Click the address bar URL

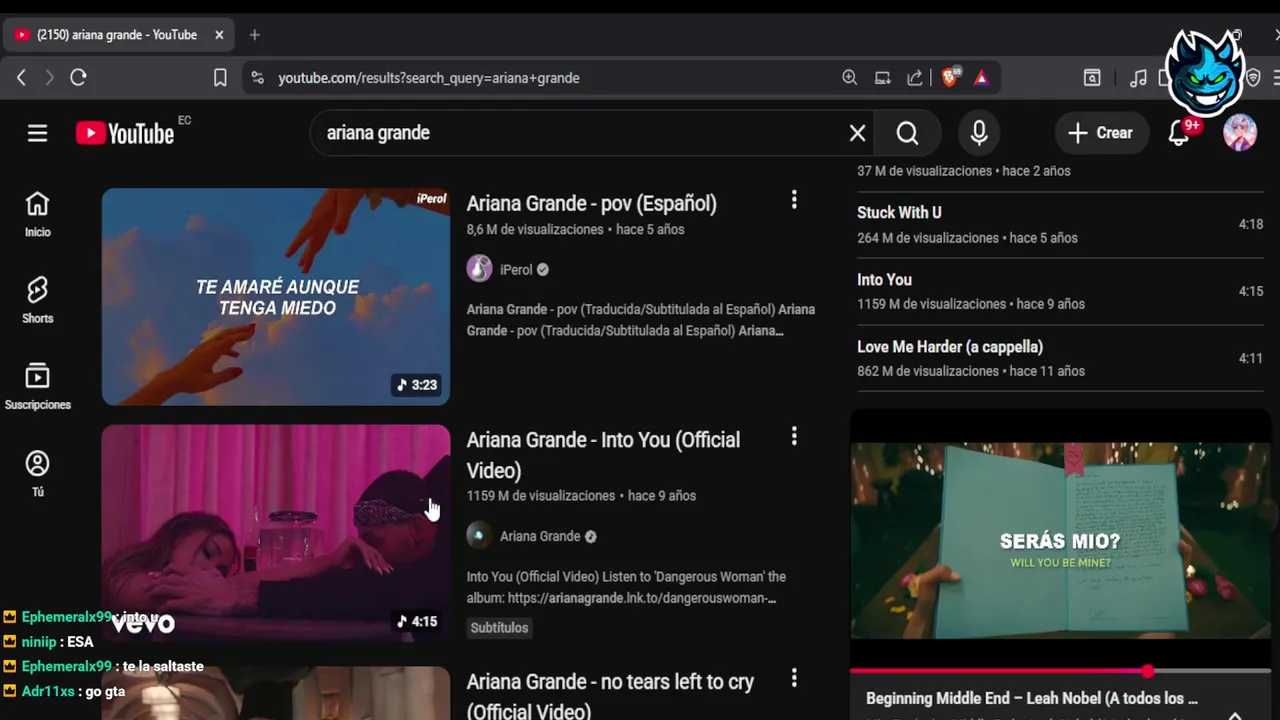pyautogui.click(x=429, y=77)
